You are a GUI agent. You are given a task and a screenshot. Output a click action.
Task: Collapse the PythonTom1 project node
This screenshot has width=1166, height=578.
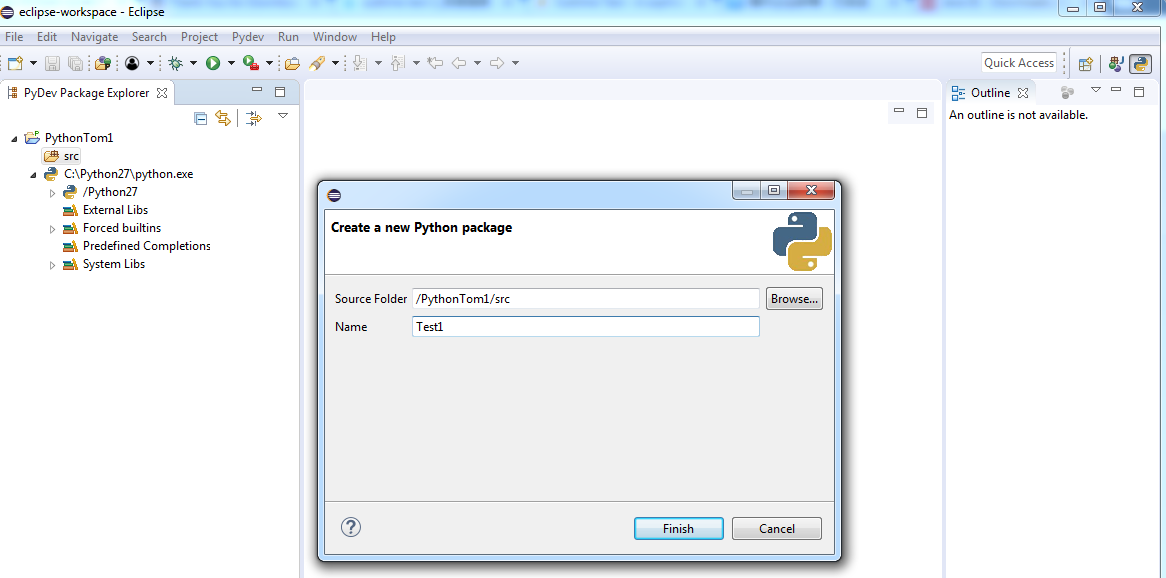tap(14, 139)
